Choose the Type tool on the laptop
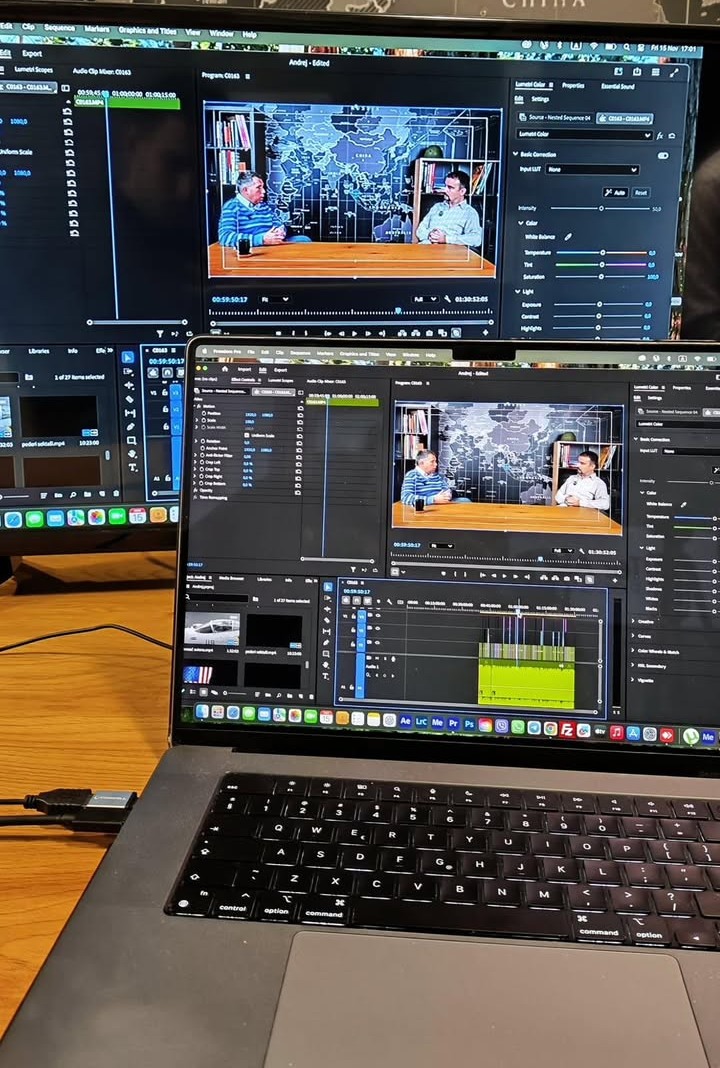Viewport: 720px width, 1068px height. point(326,676)
